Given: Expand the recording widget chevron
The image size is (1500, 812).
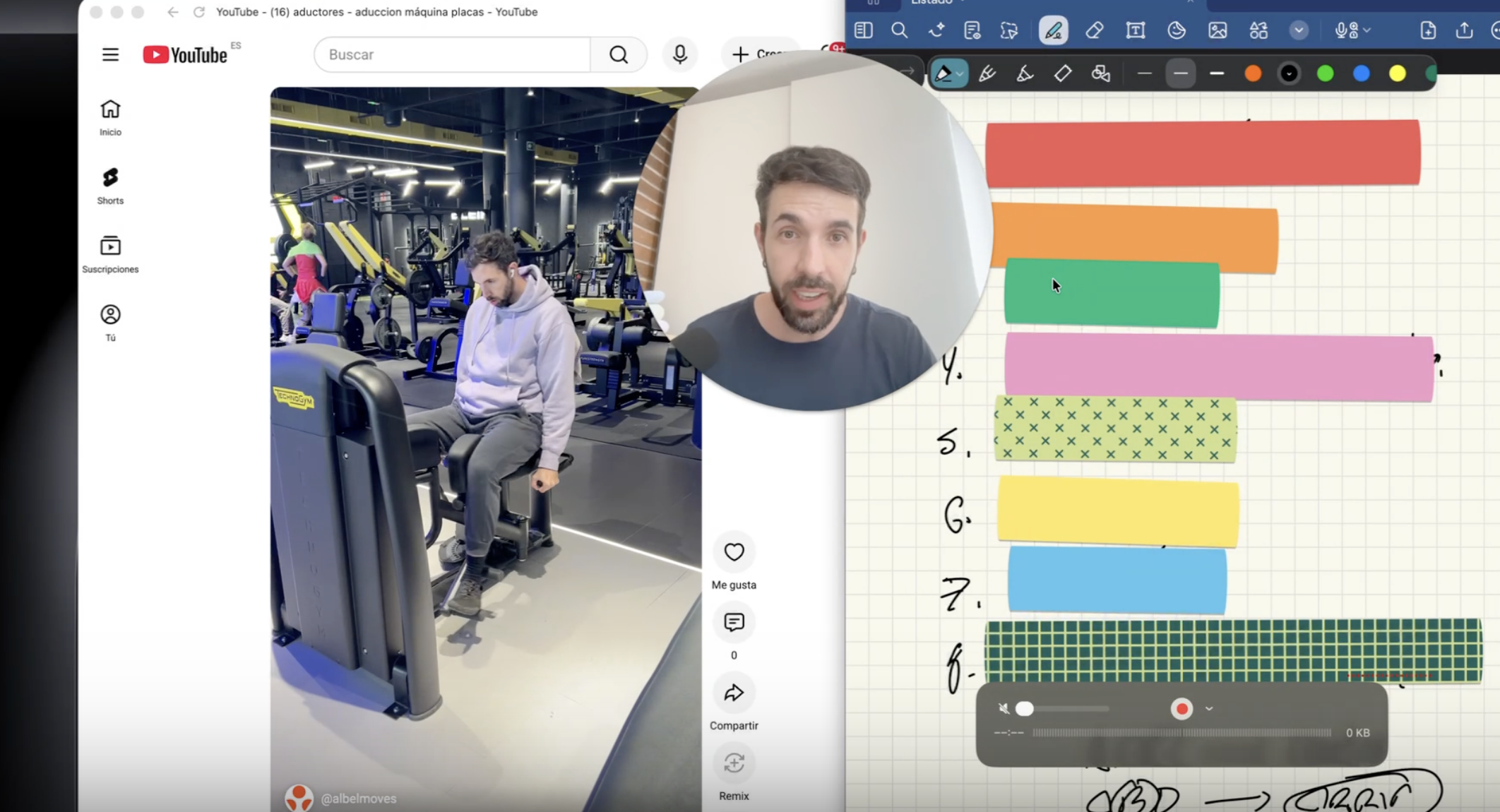Looking at the screenshot, I should [1209, 709].
